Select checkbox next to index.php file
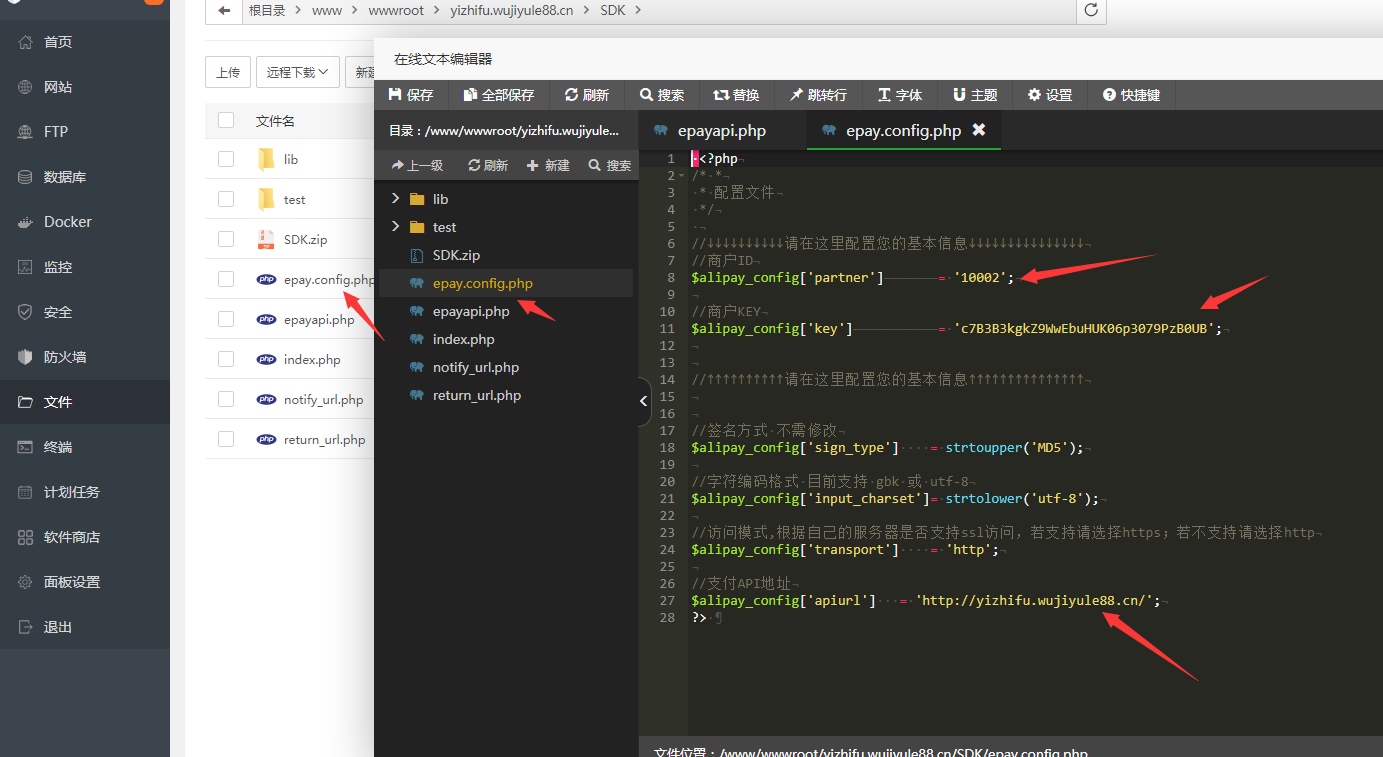The width and height of the screenshot is (1383, 757). 226,359
